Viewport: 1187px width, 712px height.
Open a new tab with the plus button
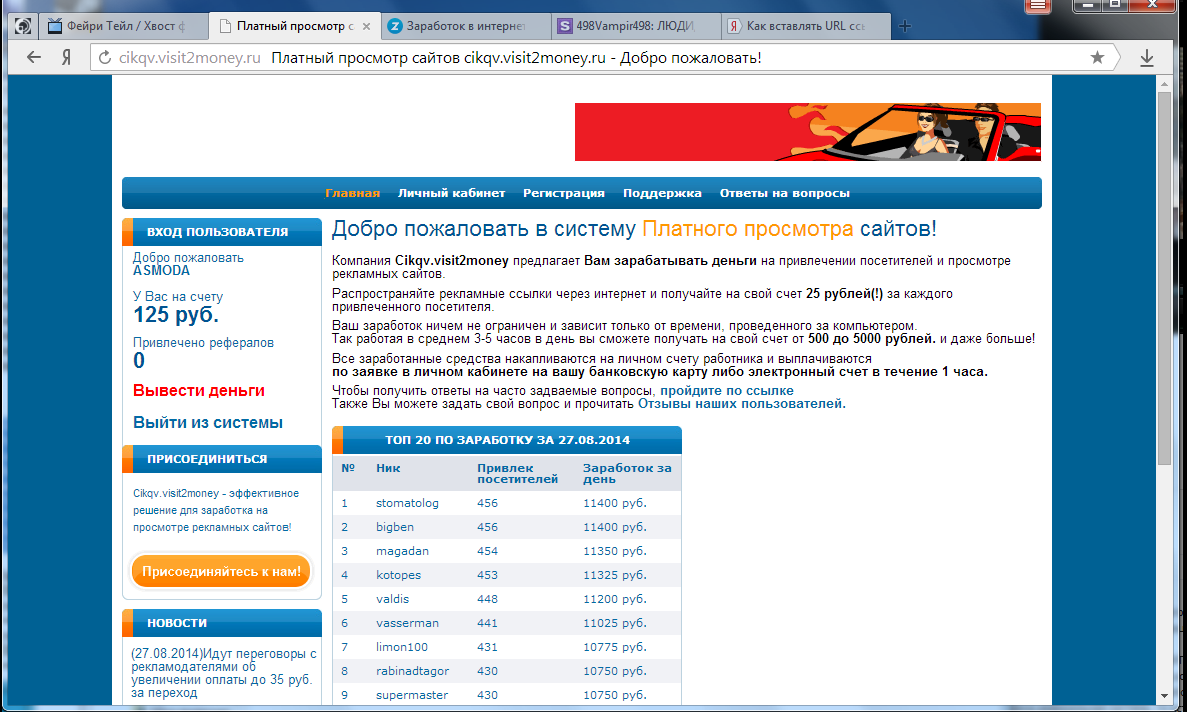905,26
